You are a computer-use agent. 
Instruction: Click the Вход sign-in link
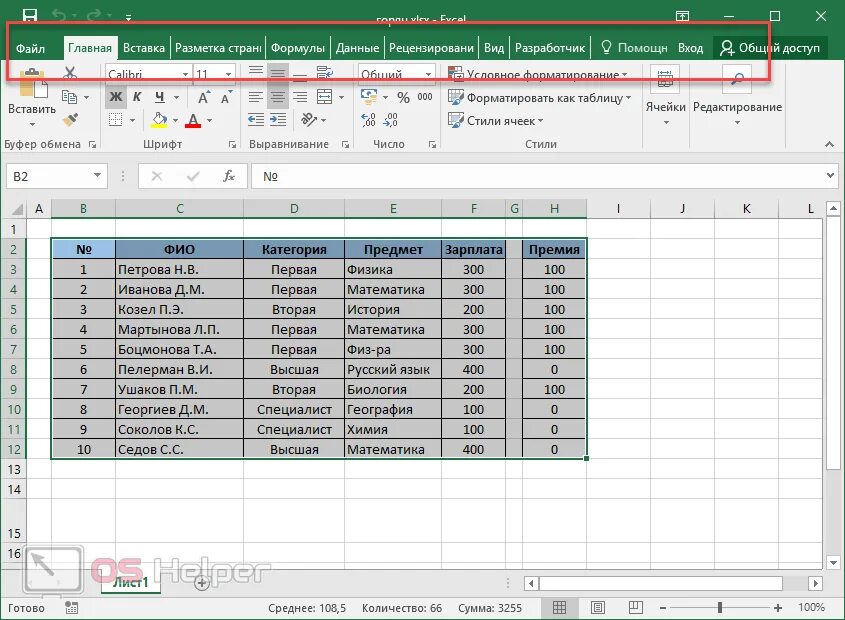[x=690, y=48]
